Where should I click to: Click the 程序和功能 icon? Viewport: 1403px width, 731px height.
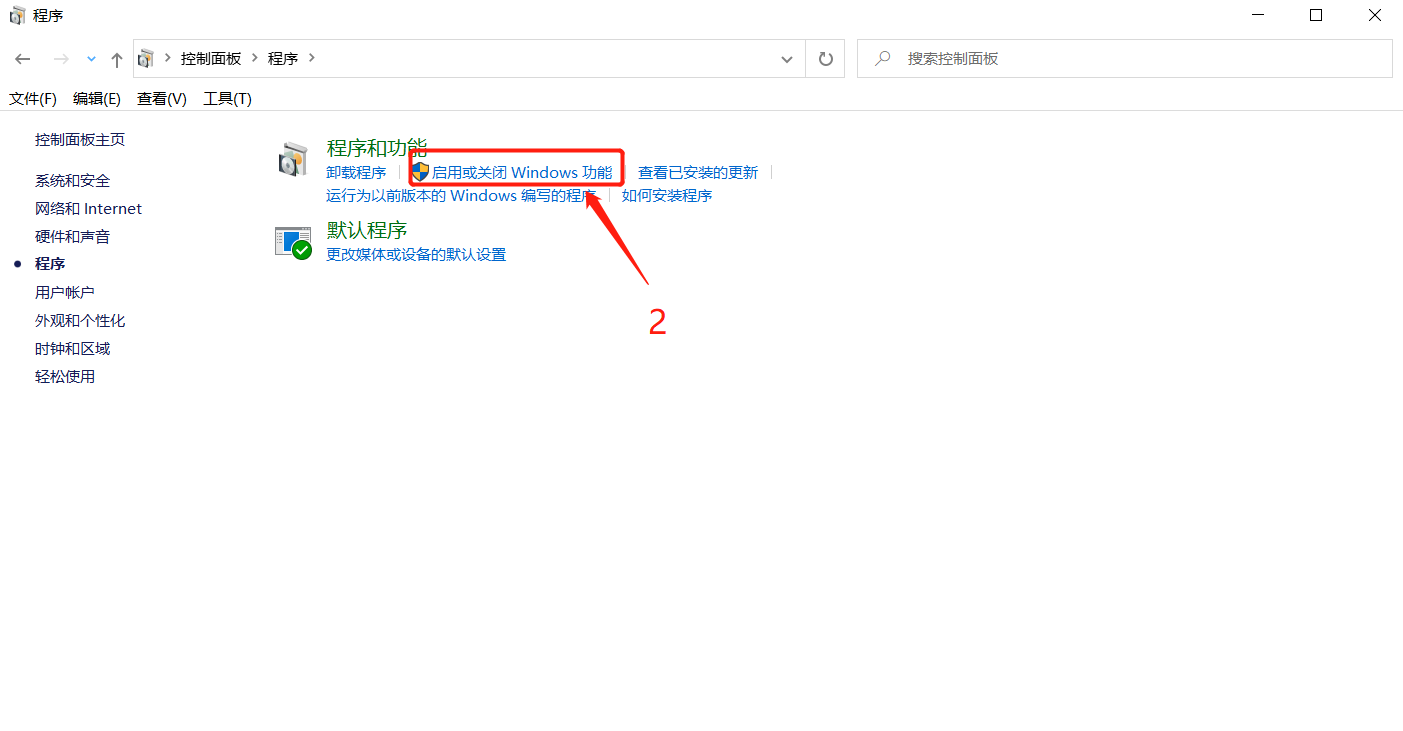[x=293, y=160]
